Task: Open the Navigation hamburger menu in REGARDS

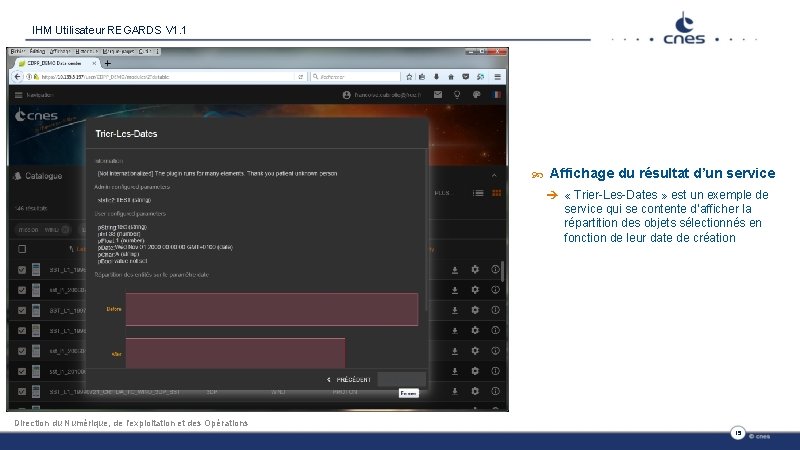Action: 19,95
